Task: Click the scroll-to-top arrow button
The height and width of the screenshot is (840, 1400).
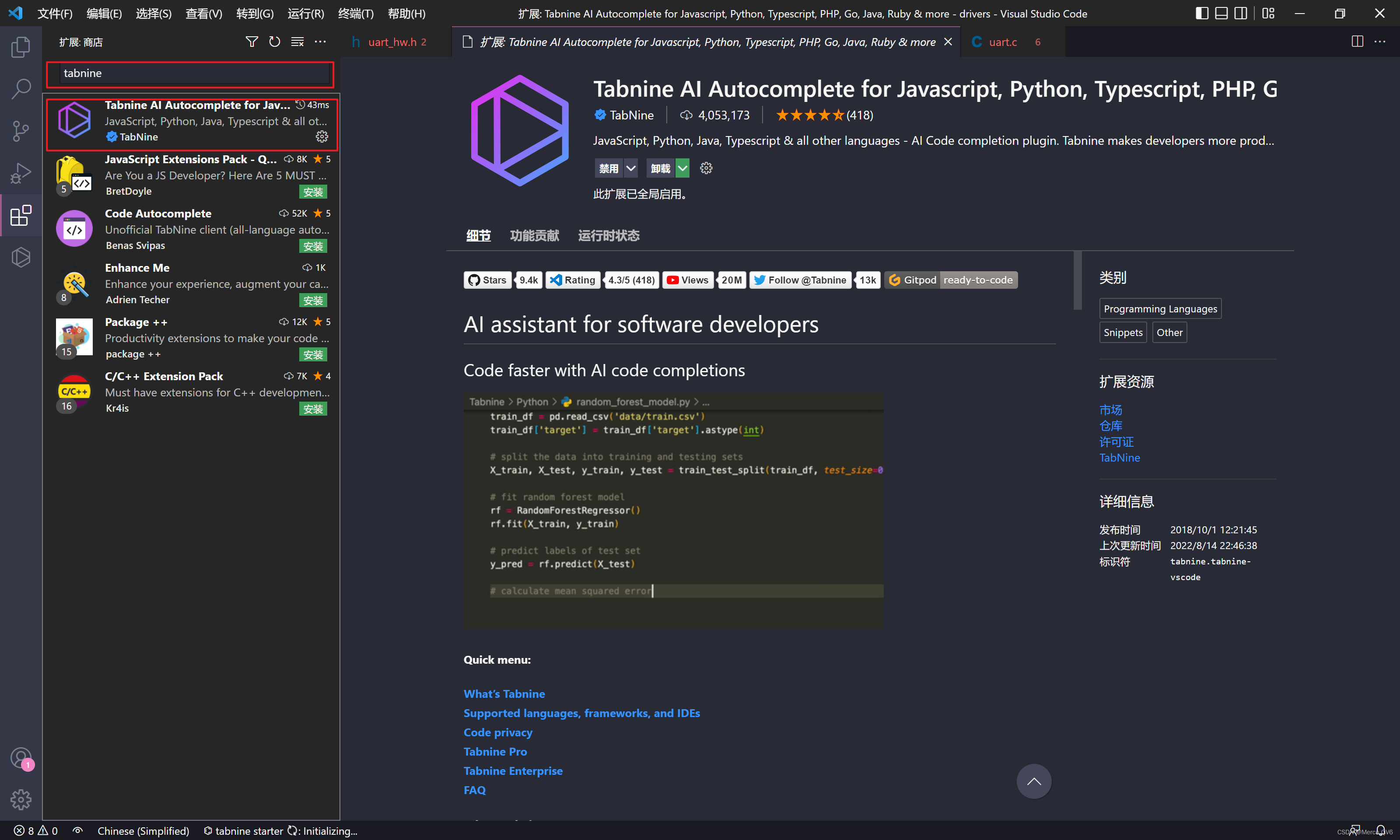Action: point(1033,781)
